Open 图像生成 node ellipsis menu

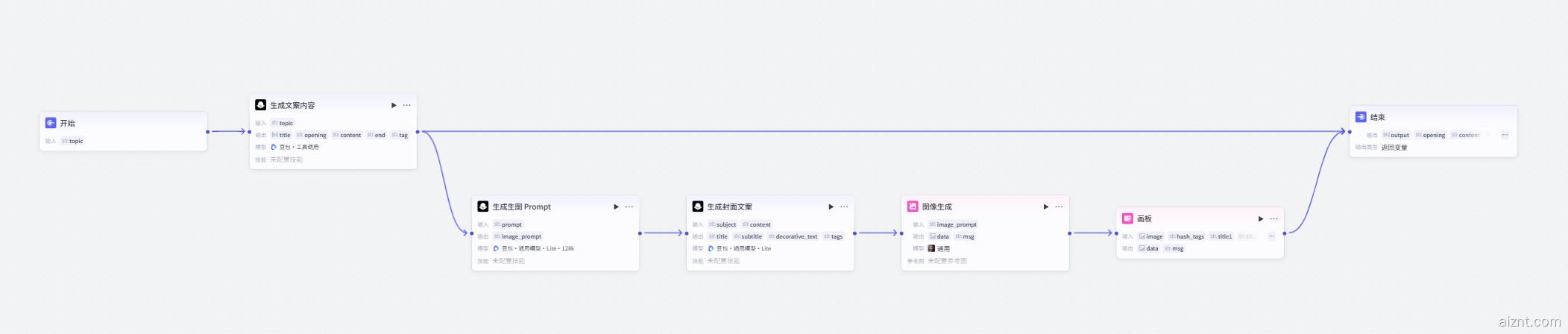click(1059, 207)
